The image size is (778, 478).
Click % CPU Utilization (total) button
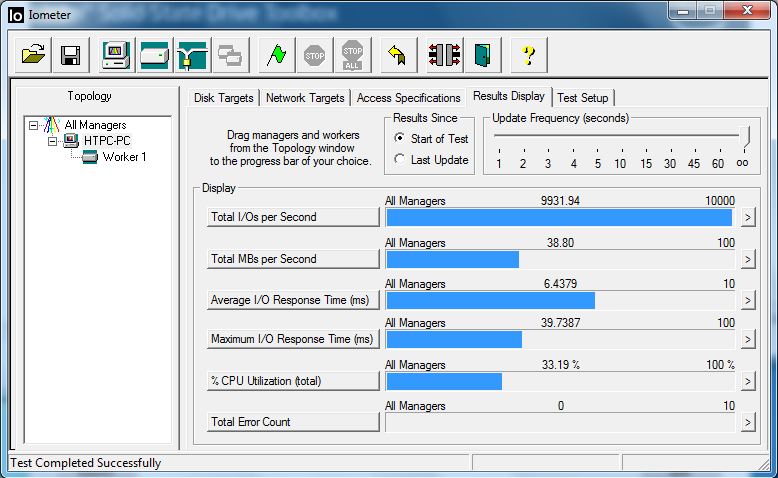(293, 381)
